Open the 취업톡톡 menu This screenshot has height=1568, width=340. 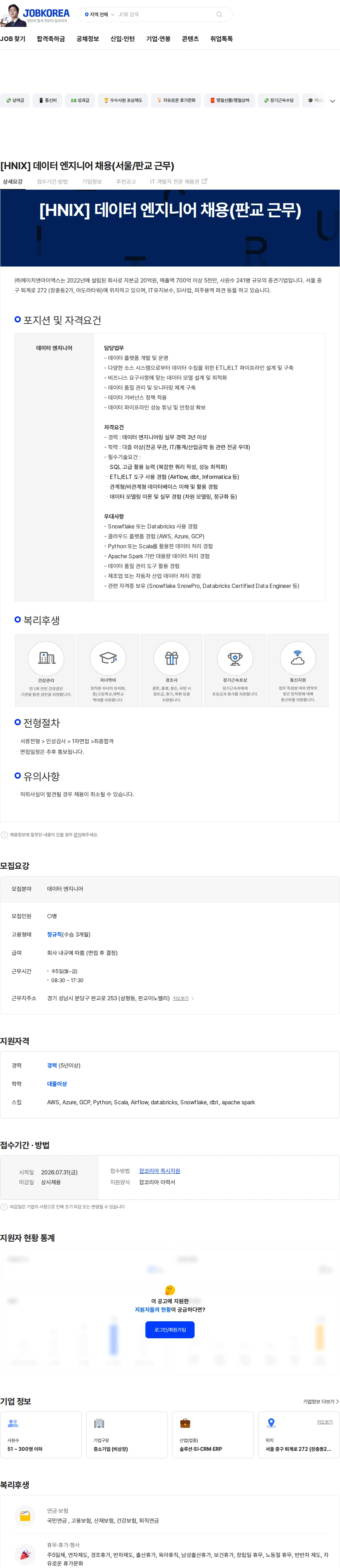click(221, 39)
